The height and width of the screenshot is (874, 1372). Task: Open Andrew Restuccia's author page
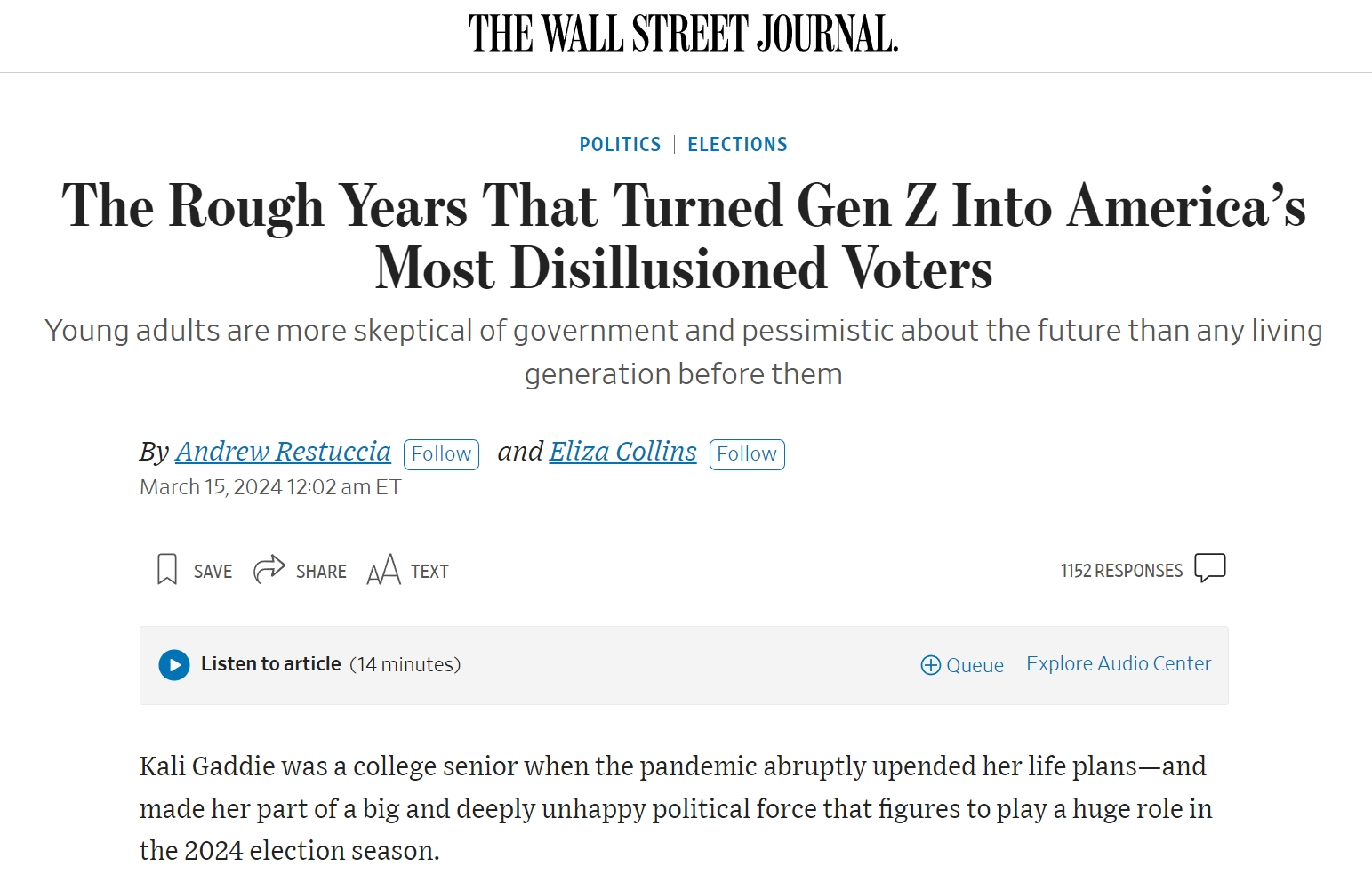(283, 452)
